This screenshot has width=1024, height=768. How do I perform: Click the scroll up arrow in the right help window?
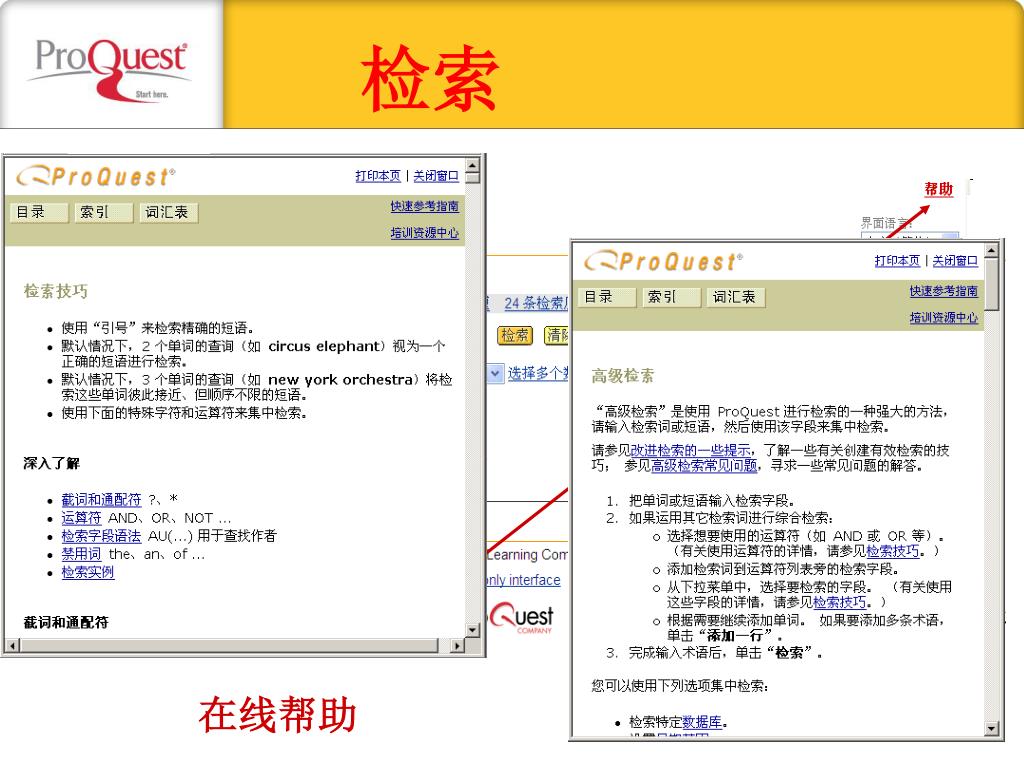(992, 250)
